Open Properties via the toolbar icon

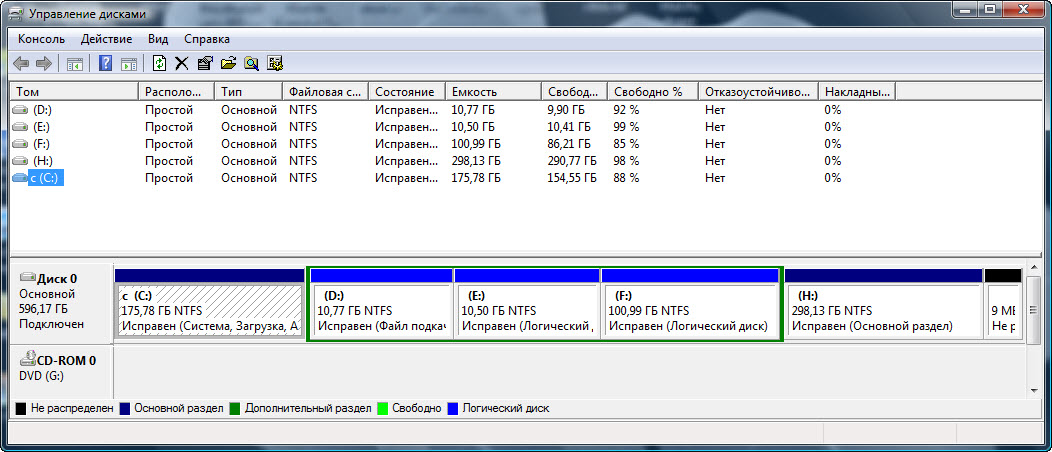pos(205,64)
